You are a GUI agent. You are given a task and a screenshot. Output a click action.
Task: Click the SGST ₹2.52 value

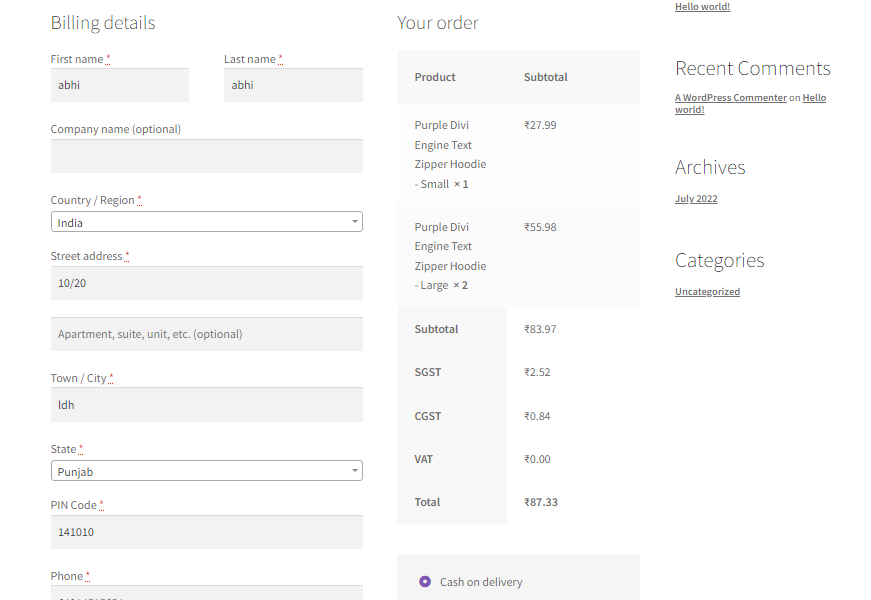(x=537, y=372)
